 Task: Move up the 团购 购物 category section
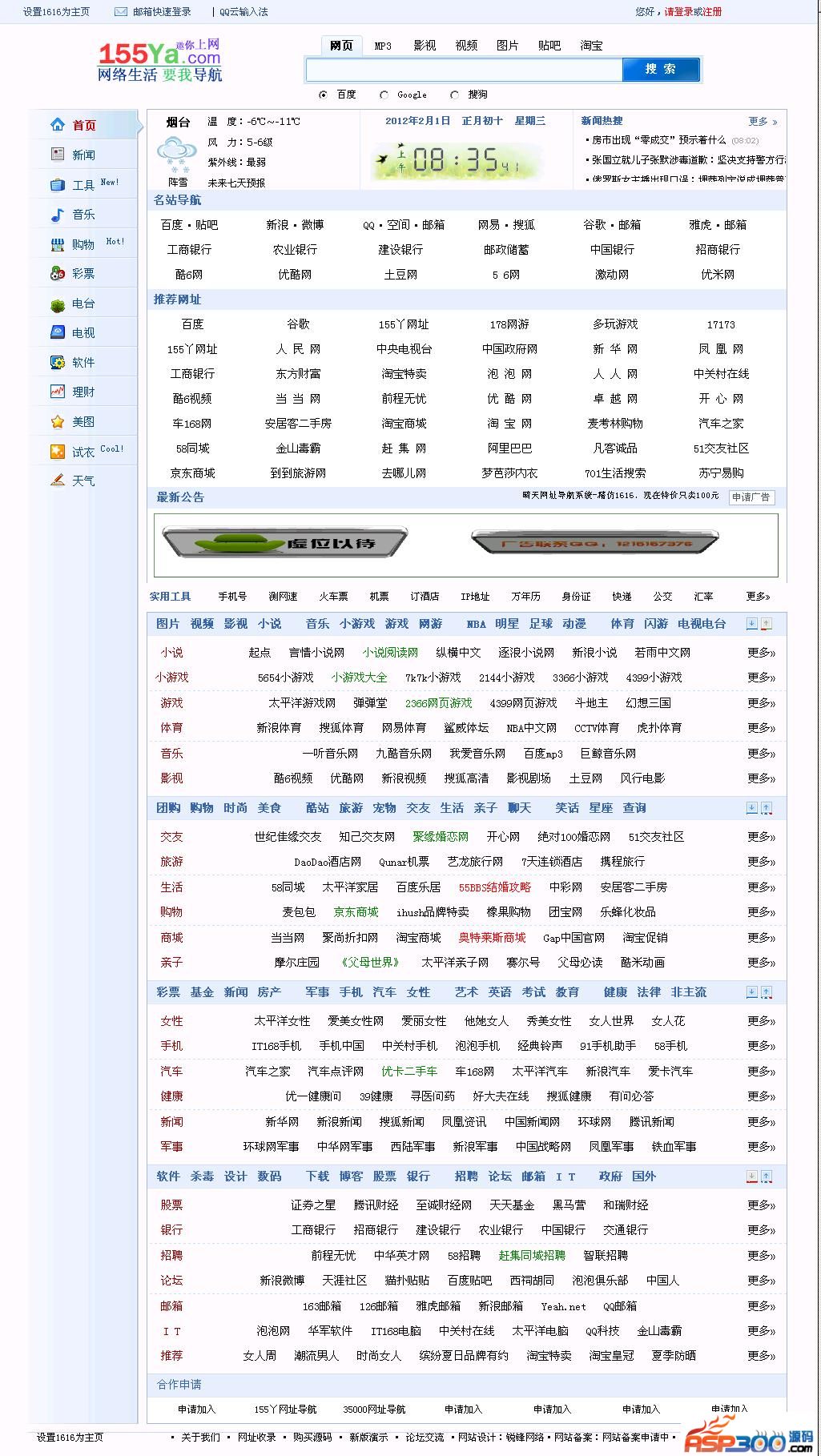767,808
